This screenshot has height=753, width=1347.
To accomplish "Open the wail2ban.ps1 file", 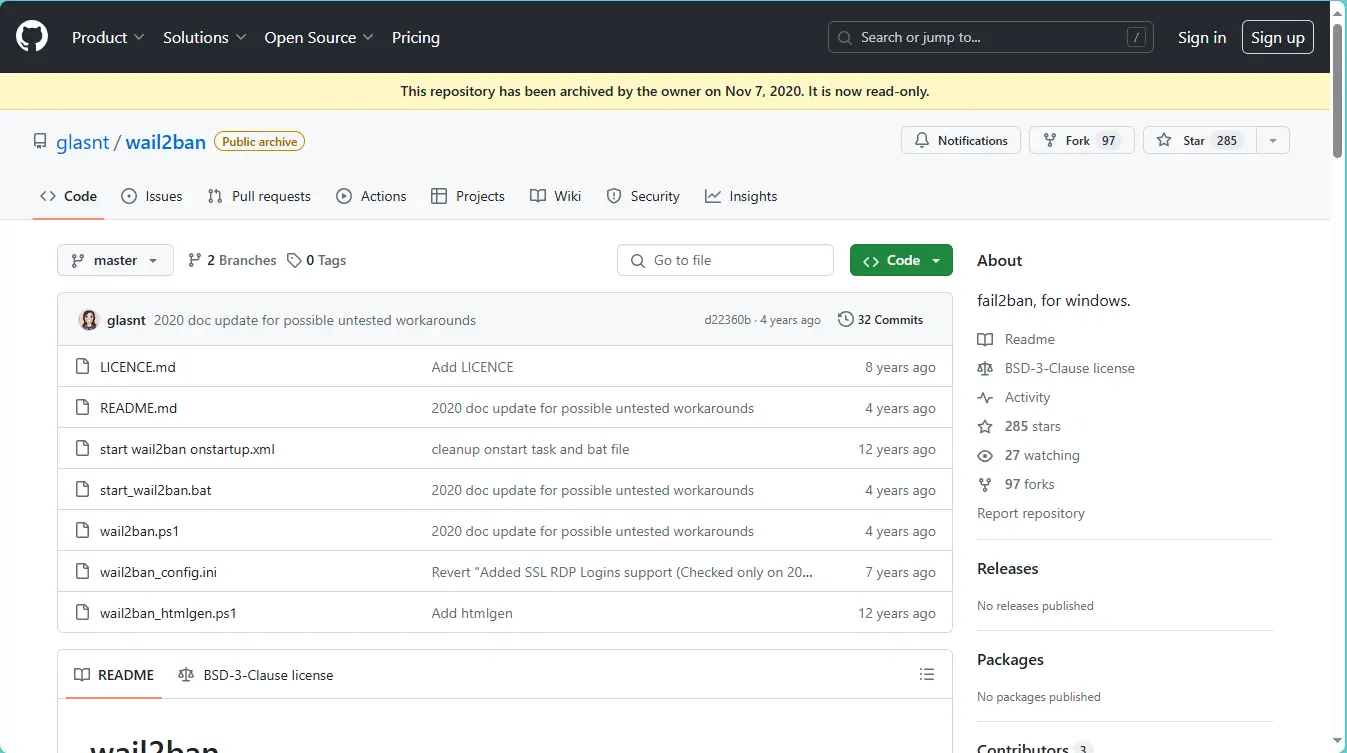I will pos(139,531).
